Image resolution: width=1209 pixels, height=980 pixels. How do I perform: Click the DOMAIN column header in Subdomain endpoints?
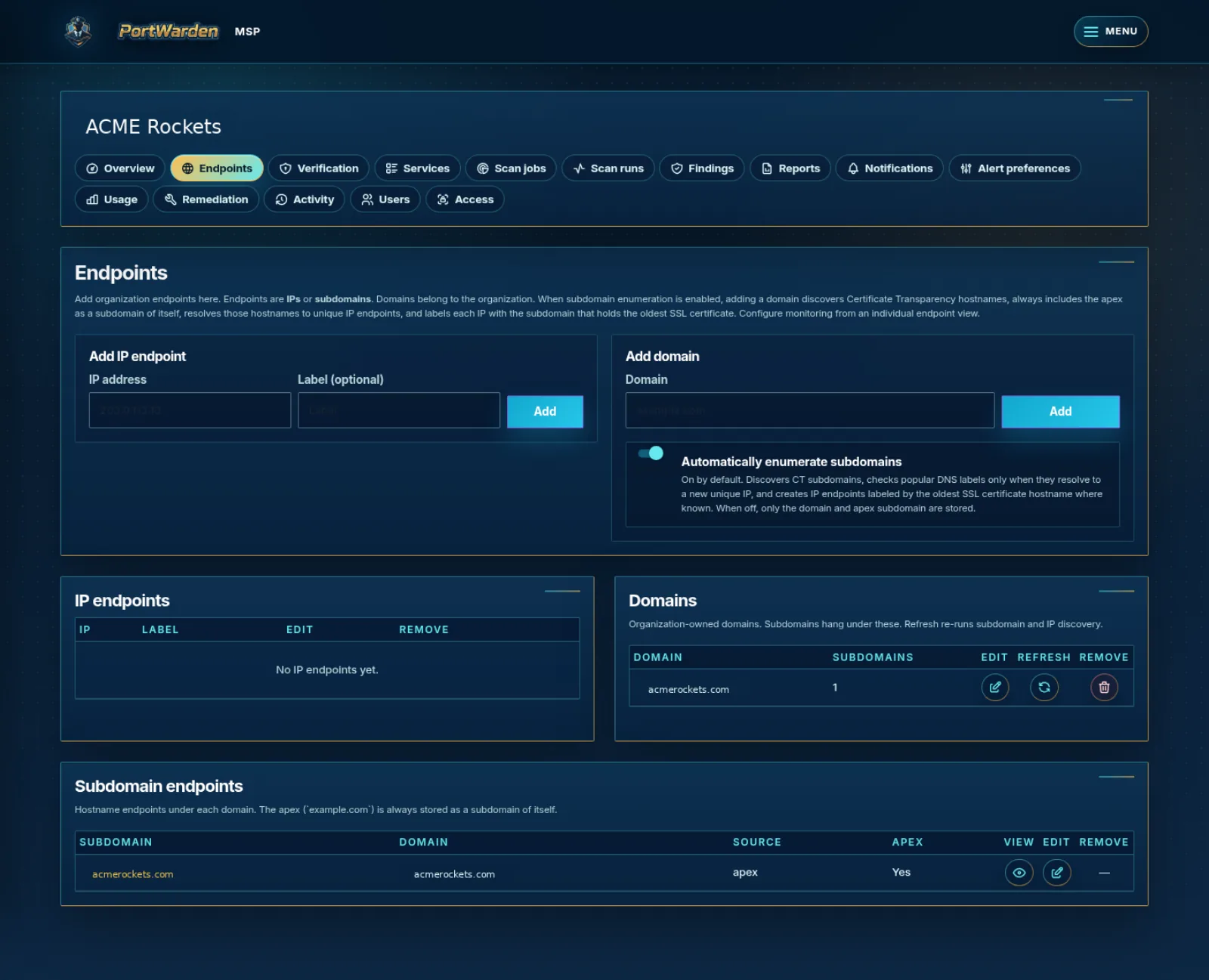[424, 842]
